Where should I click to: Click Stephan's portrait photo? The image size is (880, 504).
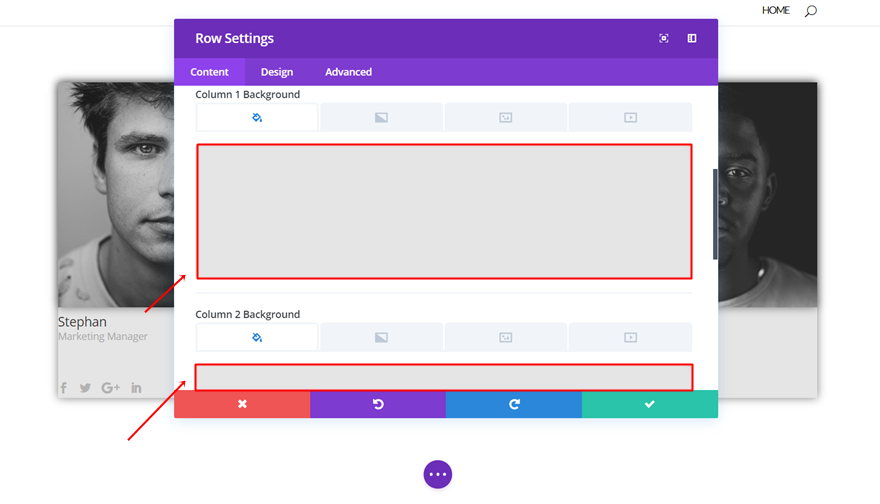click(x=116, y=194)
